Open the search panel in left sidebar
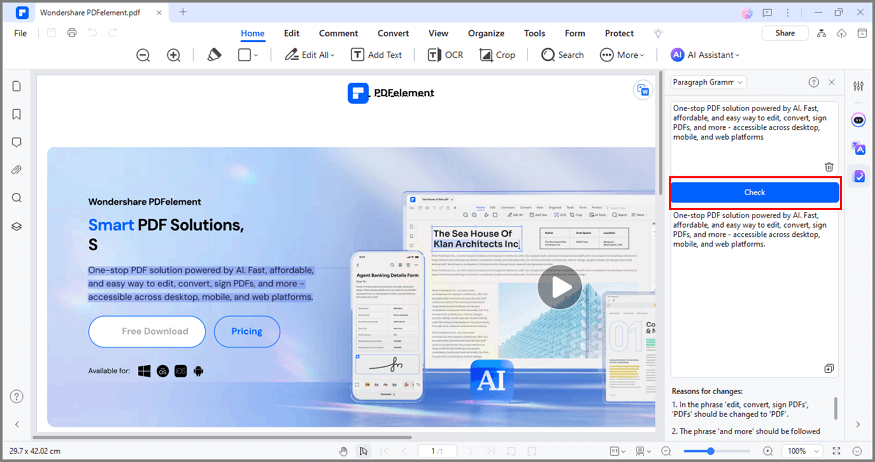 [17, 198]
